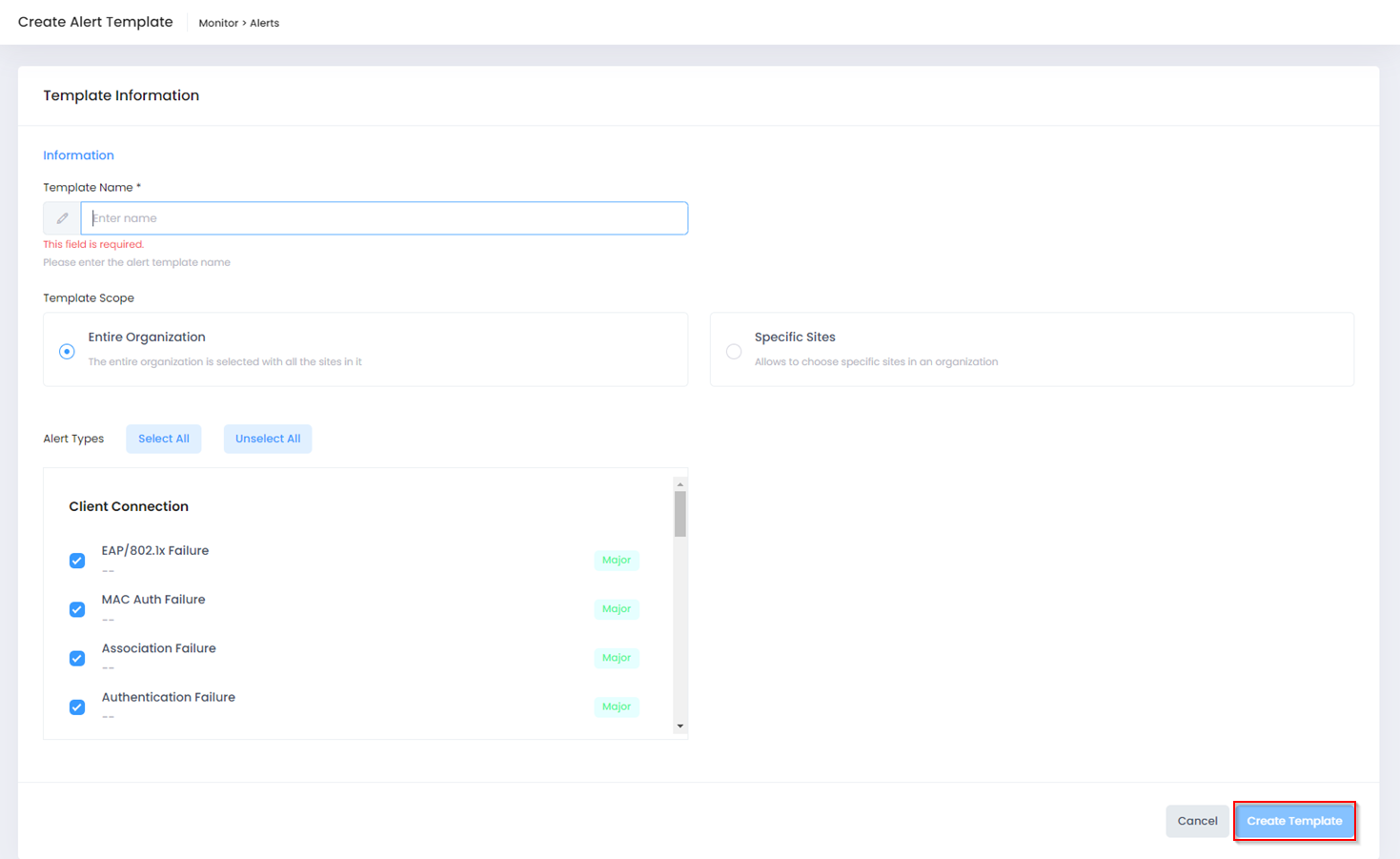Click the Major badge for Authentication Failure
The height and width of the screenshot is (859, 1400).
tap(617, 706)
